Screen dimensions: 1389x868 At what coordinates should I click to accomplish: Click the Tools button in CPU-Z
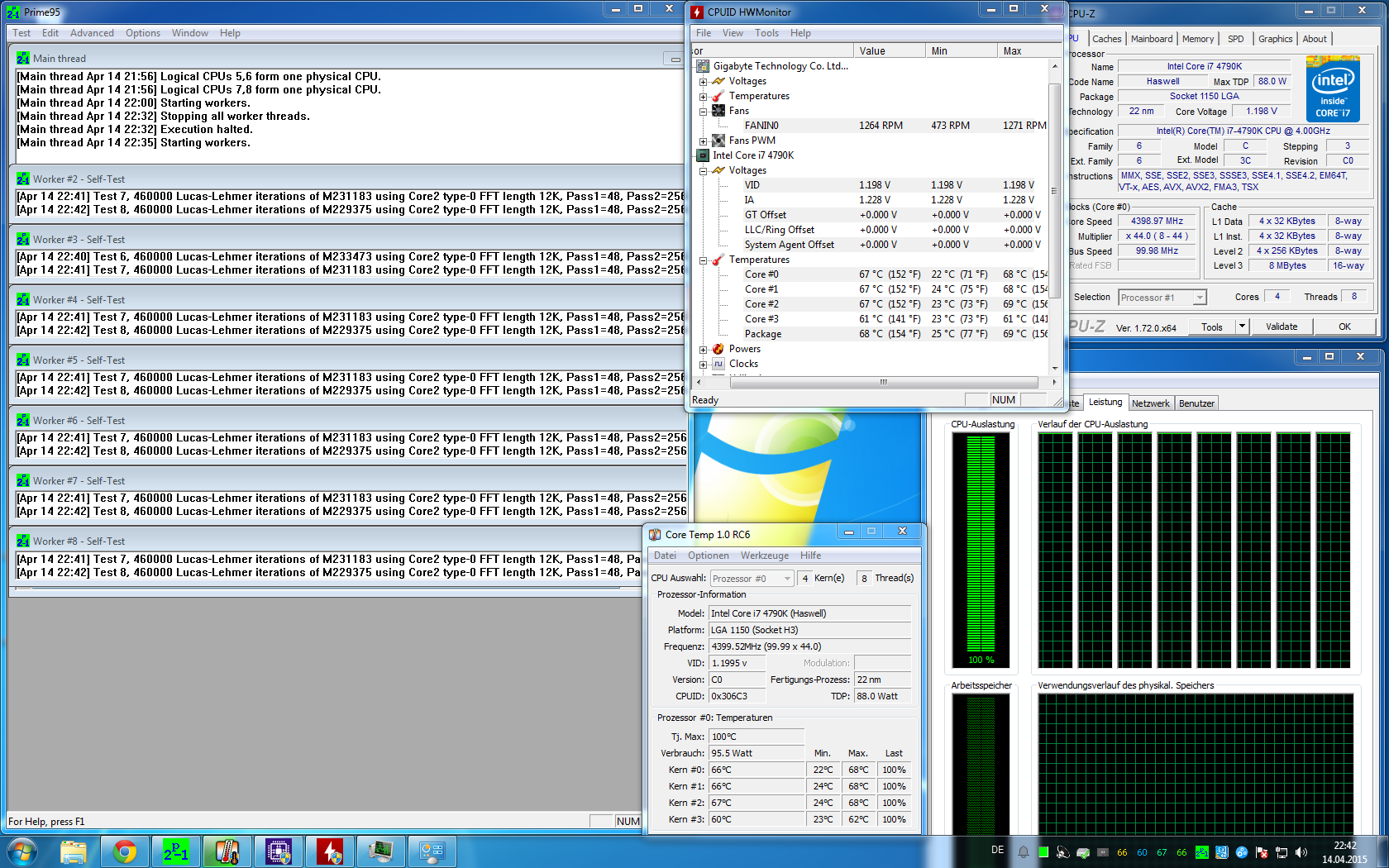click(x=1212, y=327)
